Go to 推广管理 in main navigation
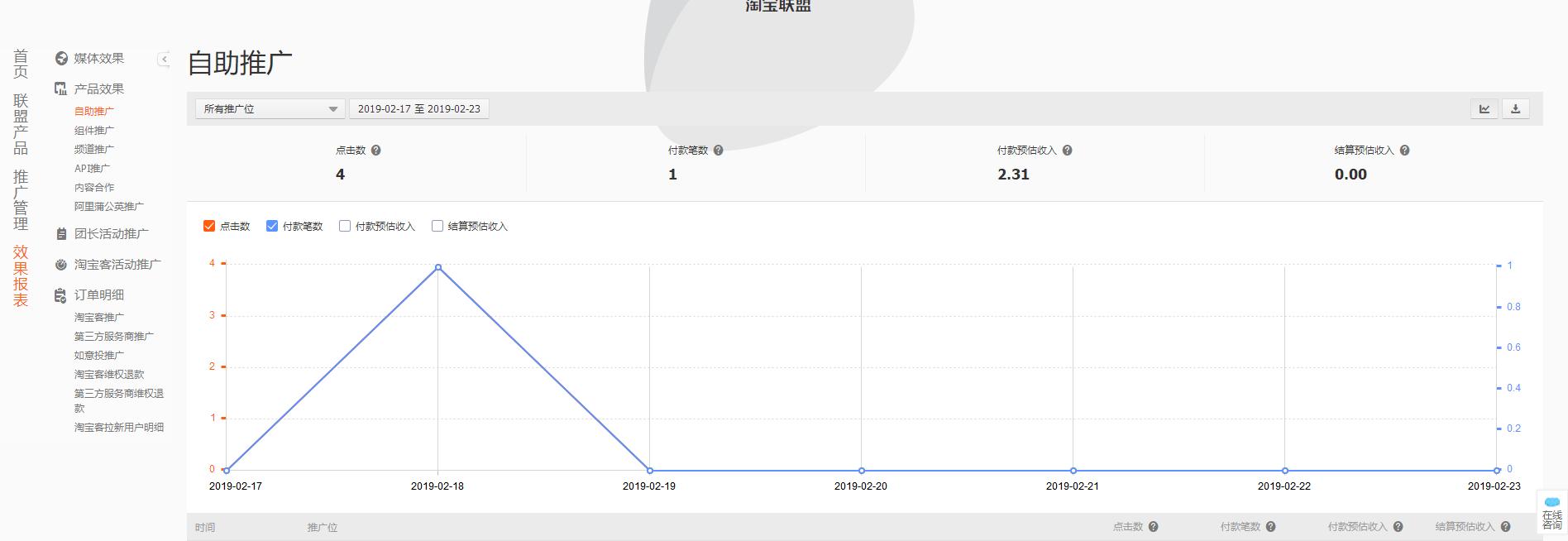The width and height of the screenshot is (1568, 541). click(21, 200)
